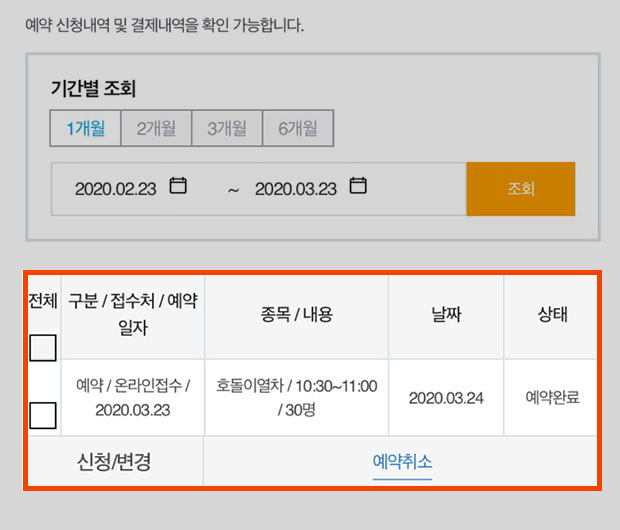This screenshot has width=620, height=530.
Task: Open the end date calendar icon
Action: (x=358, y=186)
